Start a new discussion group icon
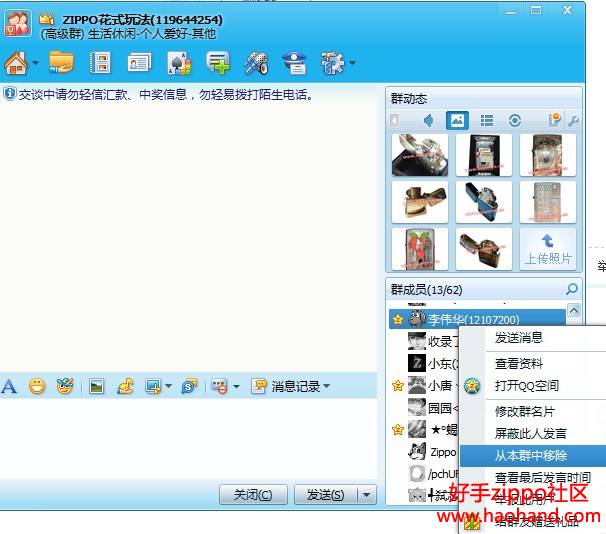Image resolution: width=606 pixels, height=534 pixels. coord(218,63)
